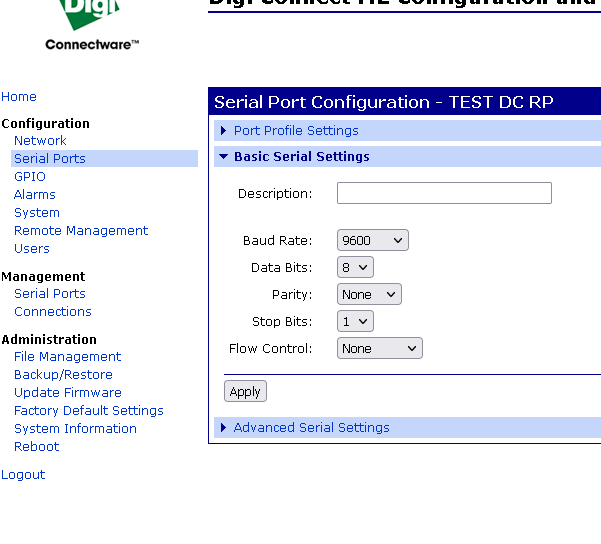Click the Flow Control label

click(271, 349)
